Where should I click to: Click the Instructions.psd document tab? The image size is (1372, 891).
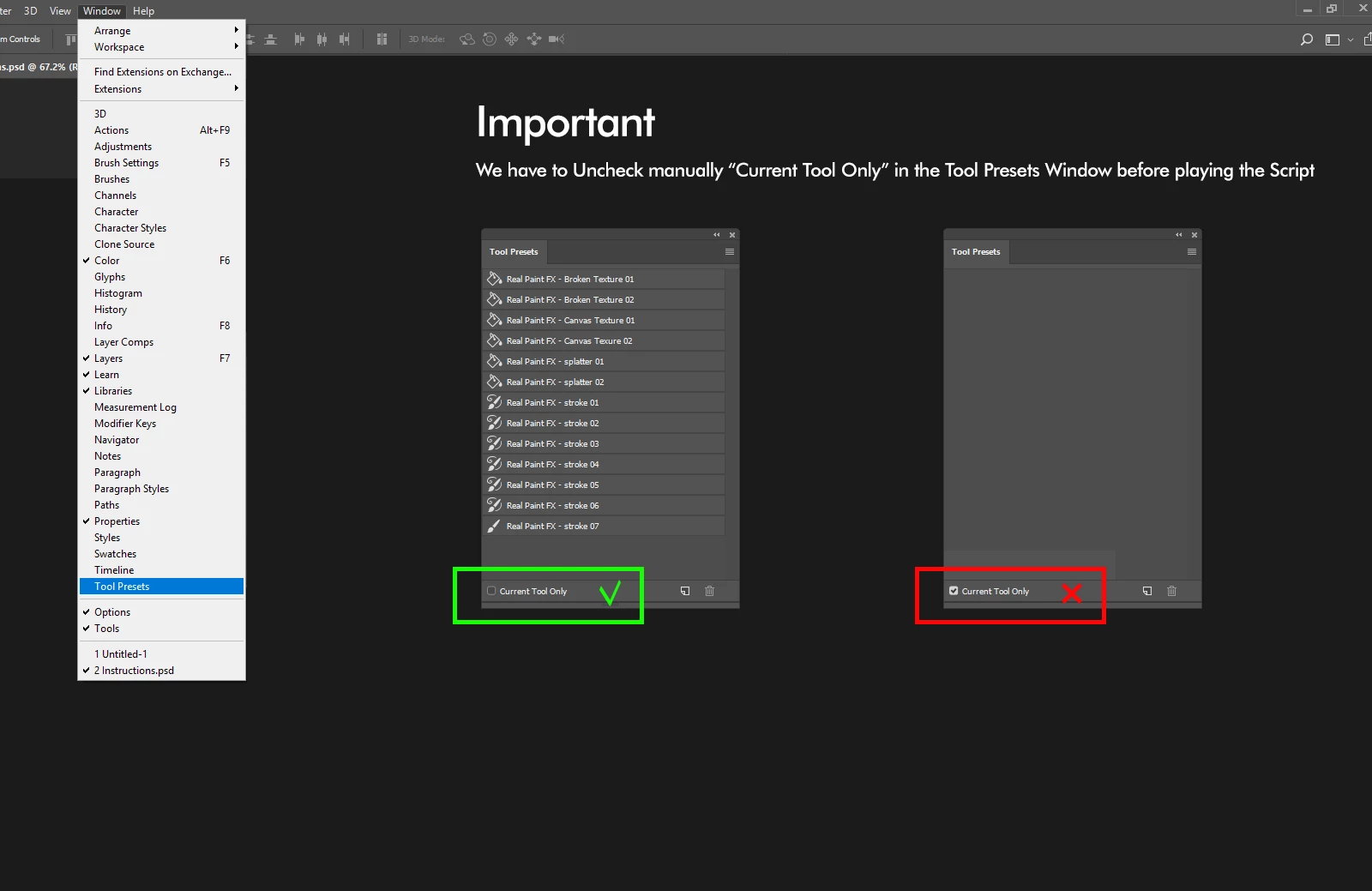click(38, 67)
